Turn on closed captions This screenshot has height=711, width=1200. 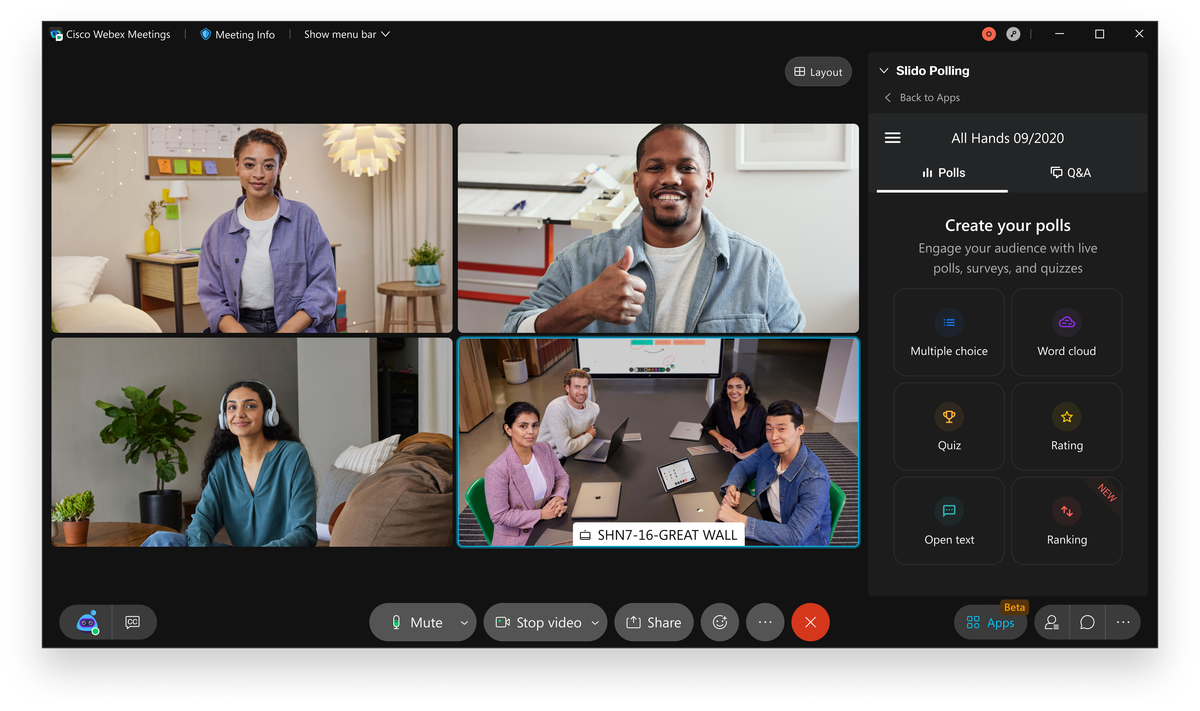132,622
